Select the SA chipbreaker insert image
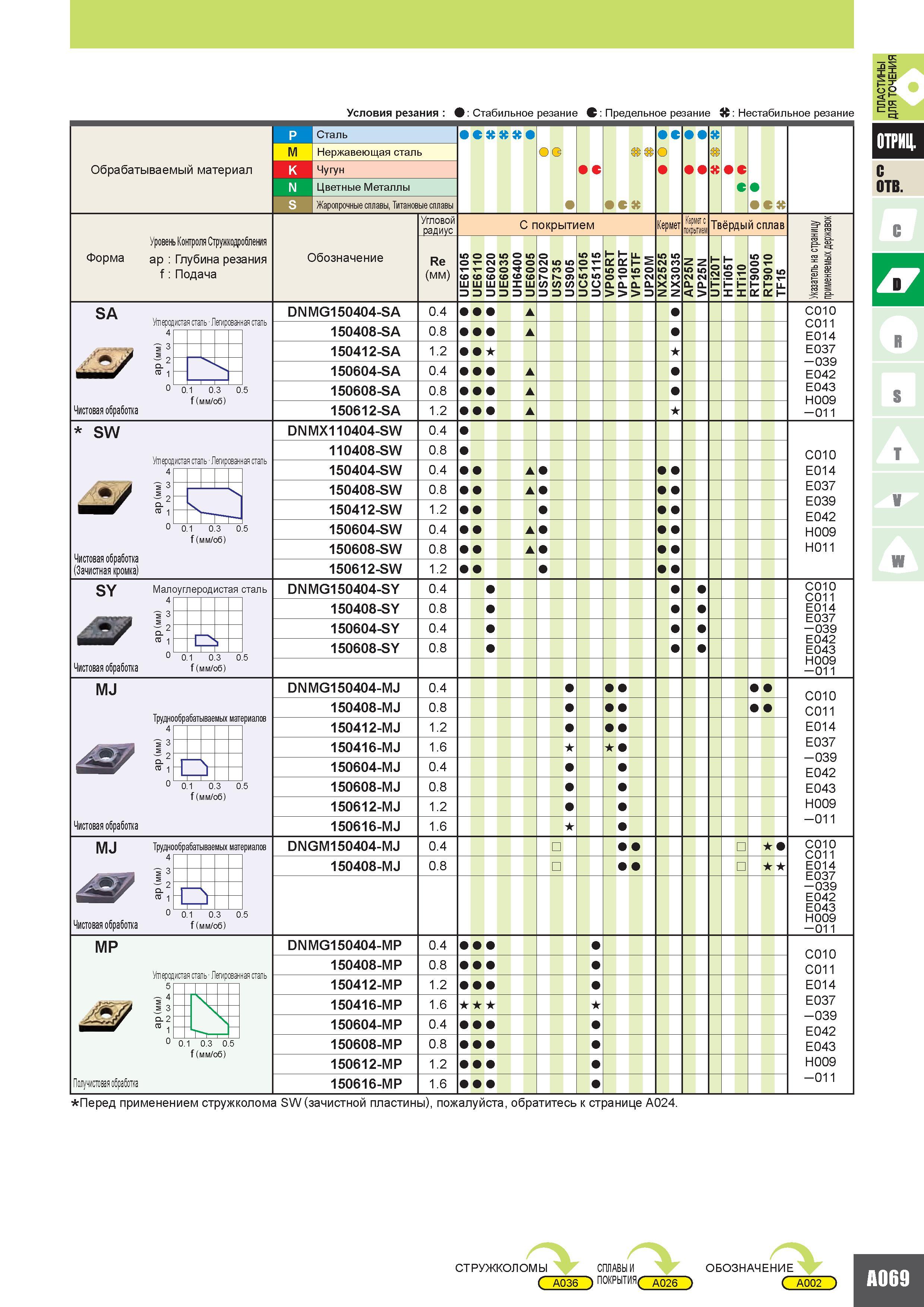The width and height of the screenshot is (924, 1307). click(x=105, y=363)
